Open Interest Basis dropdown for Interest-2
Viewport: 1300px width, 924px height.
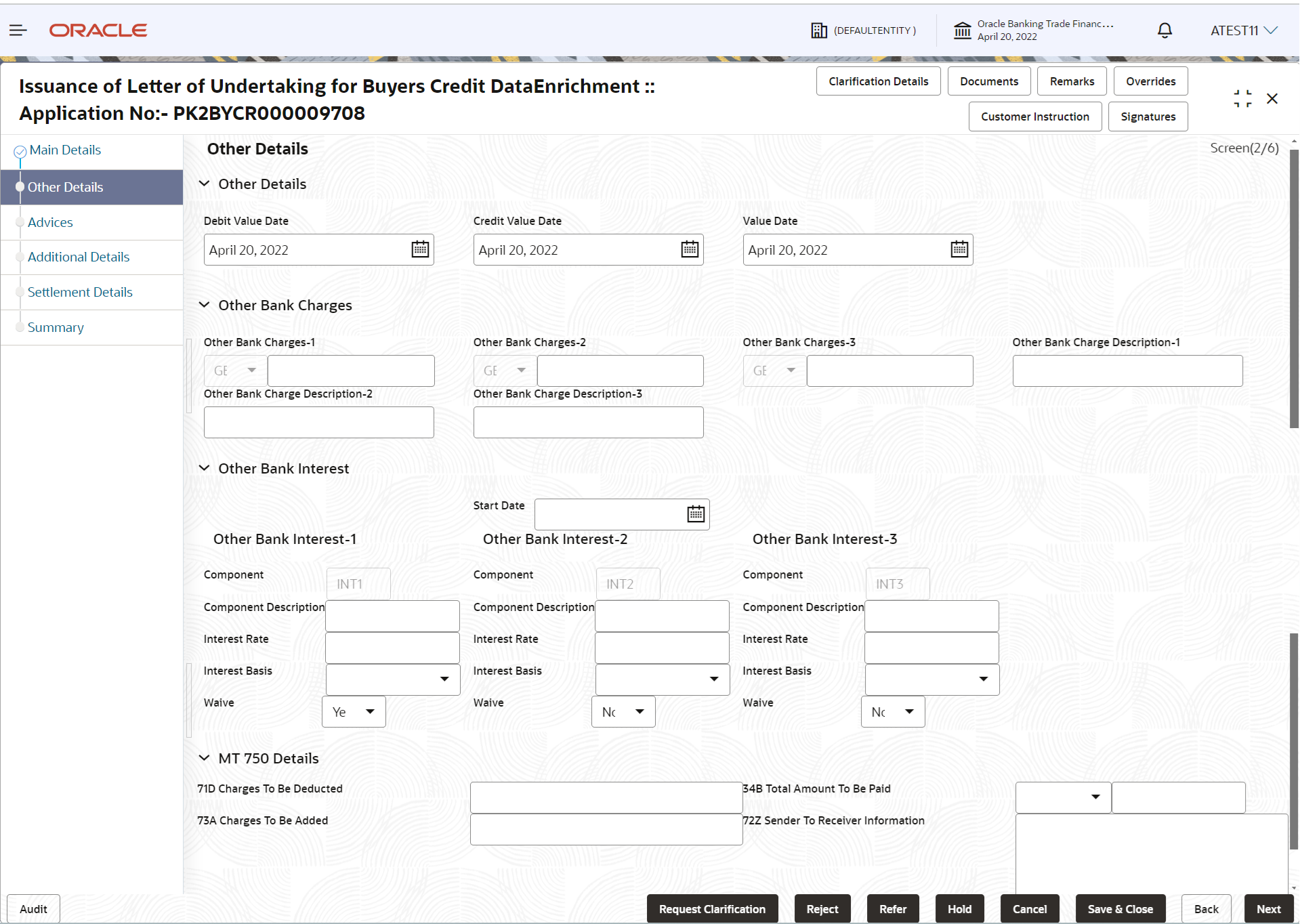point(663,679)
